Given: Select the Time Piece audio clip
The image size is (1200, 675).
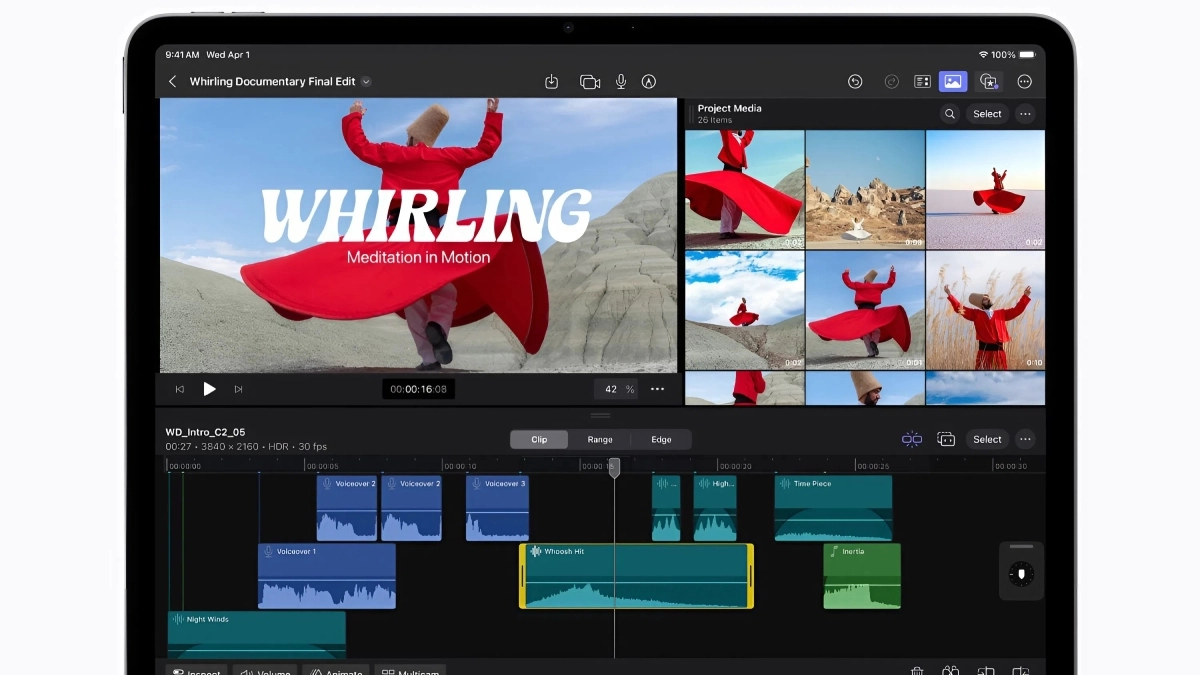Looking at the screenshot, I should [x=833, y=508].
